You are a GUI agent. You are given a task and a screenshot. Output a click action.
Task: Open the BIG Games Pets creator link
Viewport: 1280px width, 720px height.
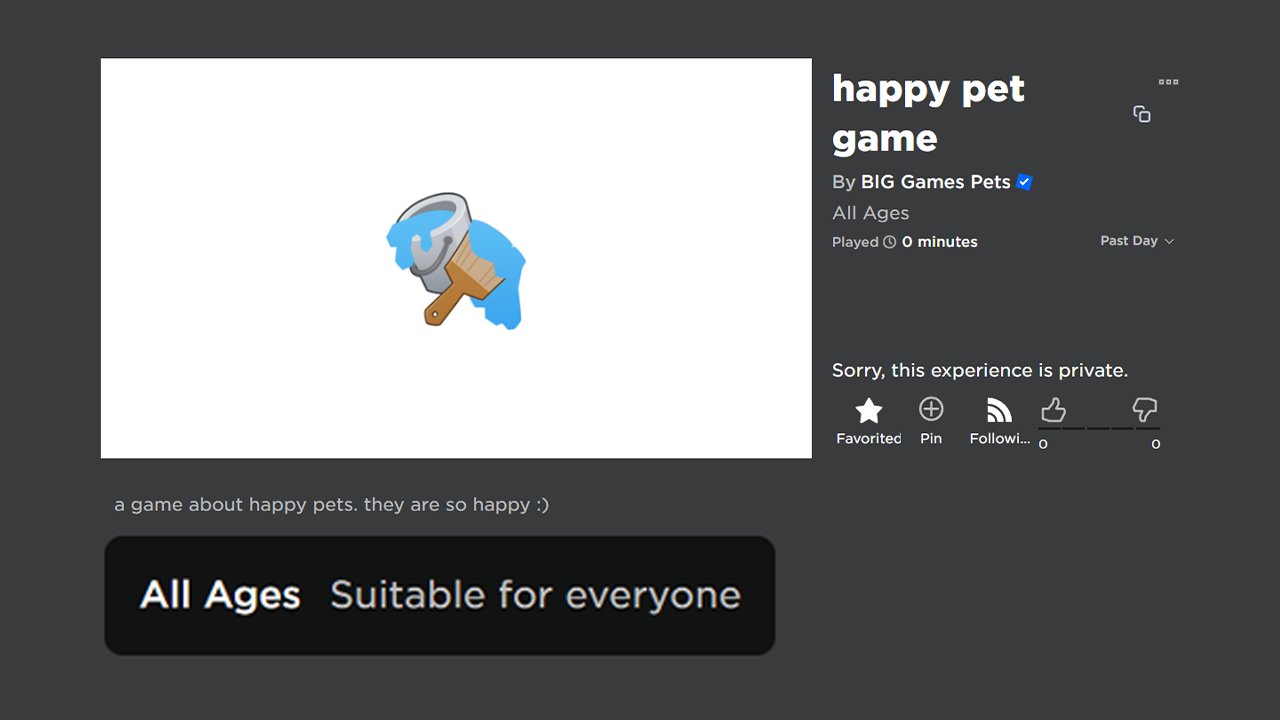(936, 182)
